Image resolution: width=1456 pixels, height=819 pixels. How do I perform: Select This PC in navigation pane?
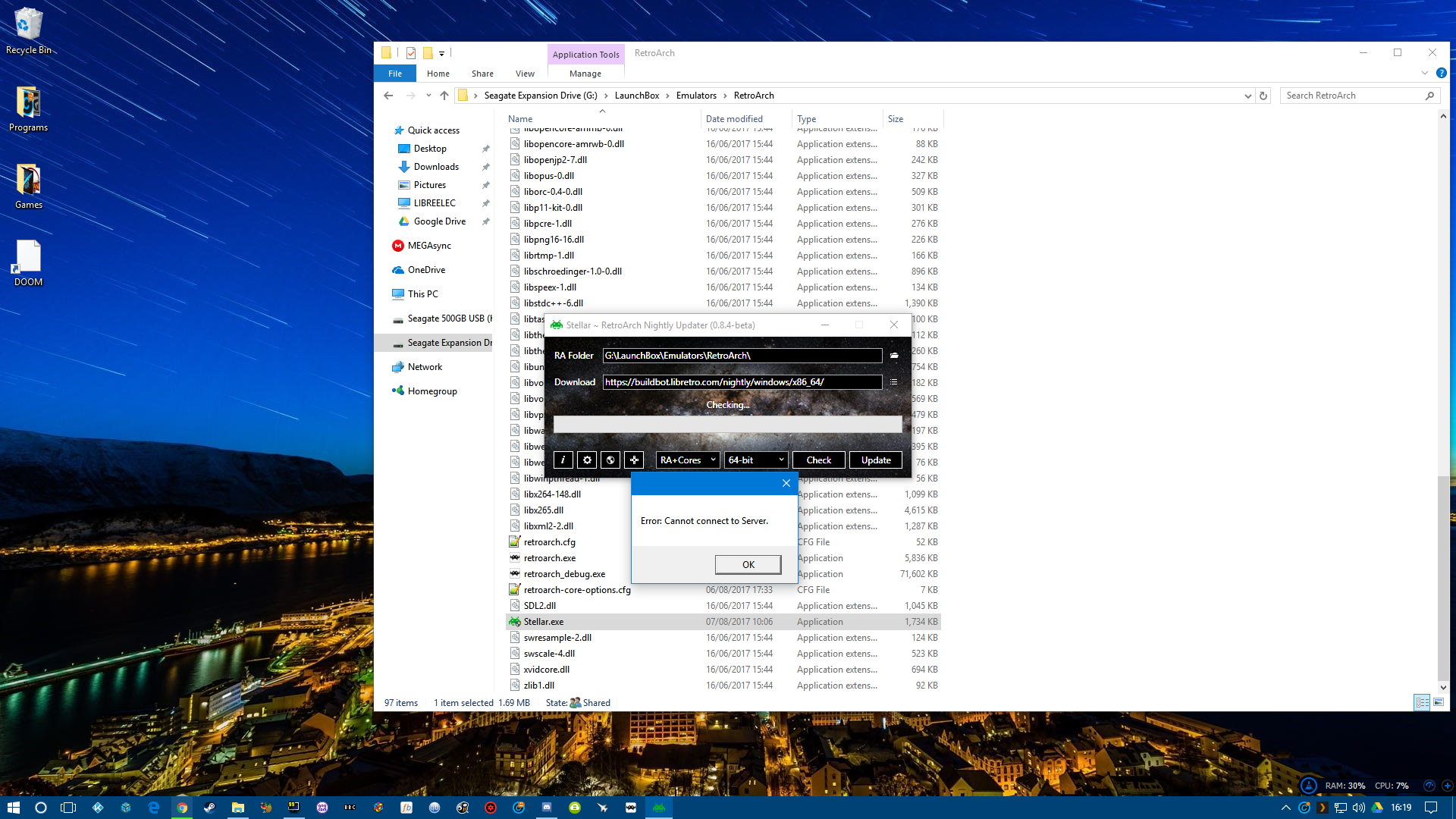pos(422,294)
